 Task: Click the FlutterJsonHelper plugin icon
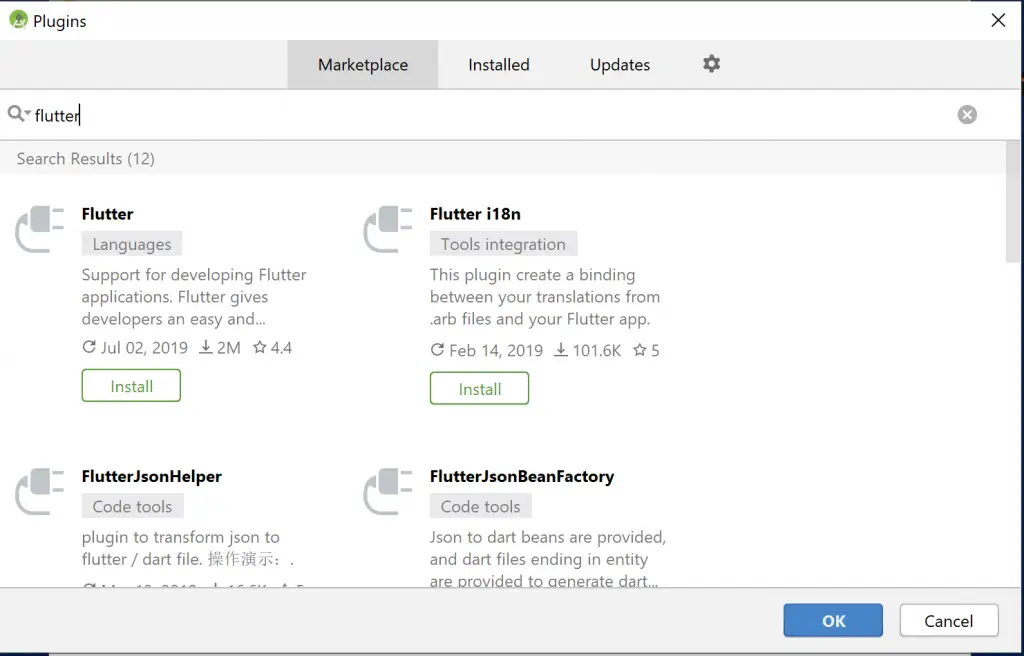[x=40, y=492]
